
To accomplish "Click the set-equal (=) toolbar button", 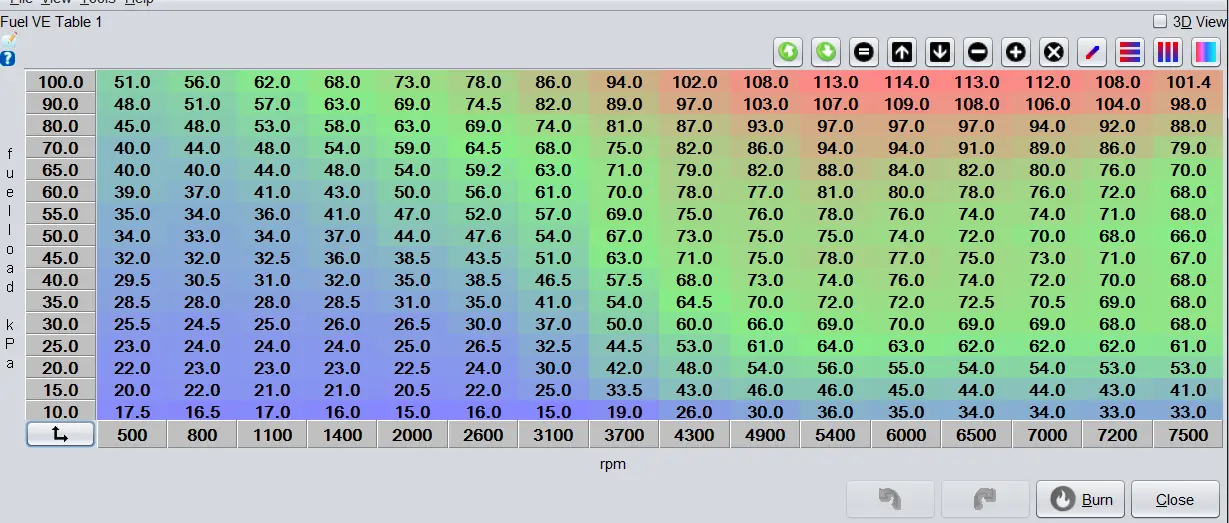I will [864, 52].
